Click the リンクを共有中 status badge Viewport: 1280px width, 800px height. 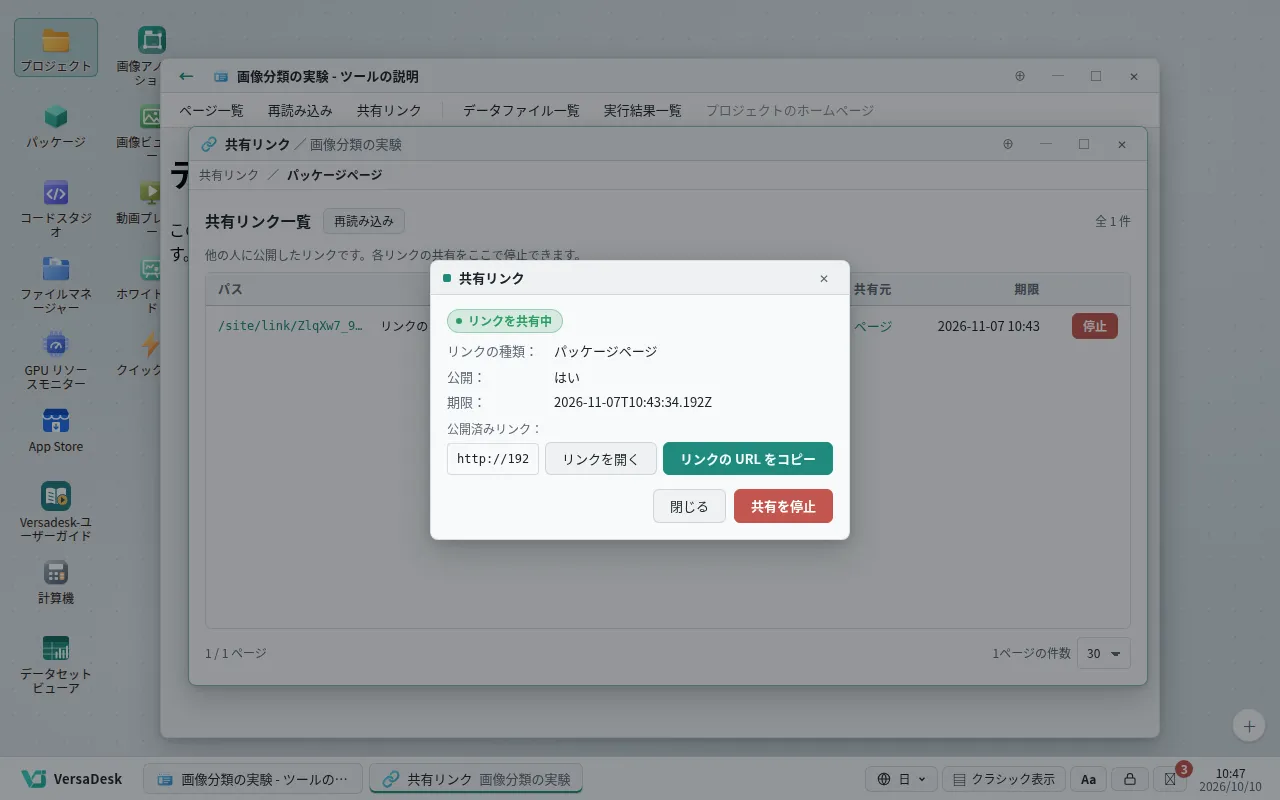[505, 321]
